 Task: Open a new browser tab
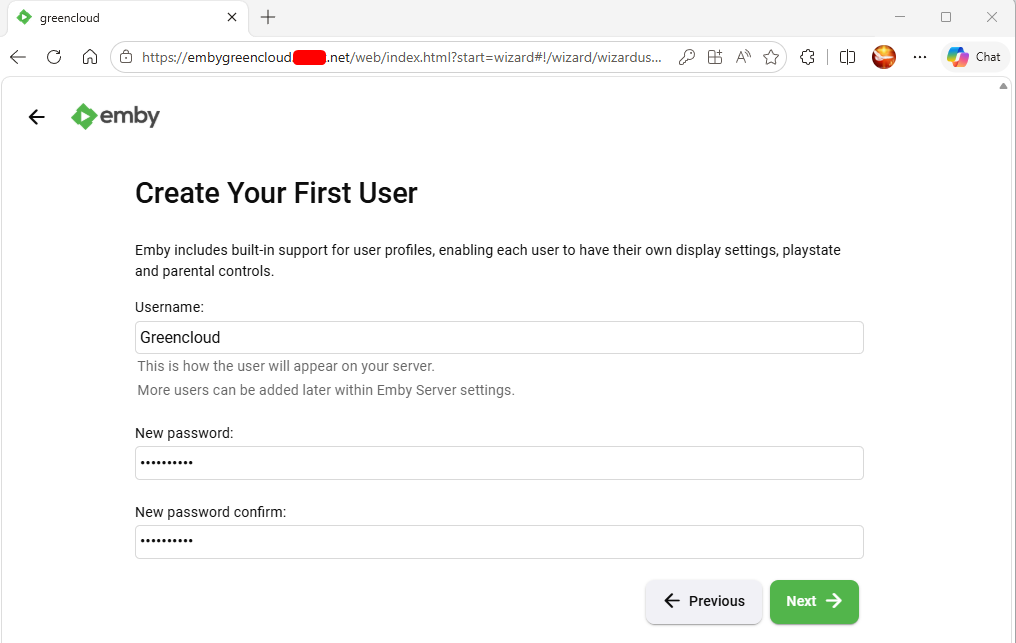pos(268,18)
